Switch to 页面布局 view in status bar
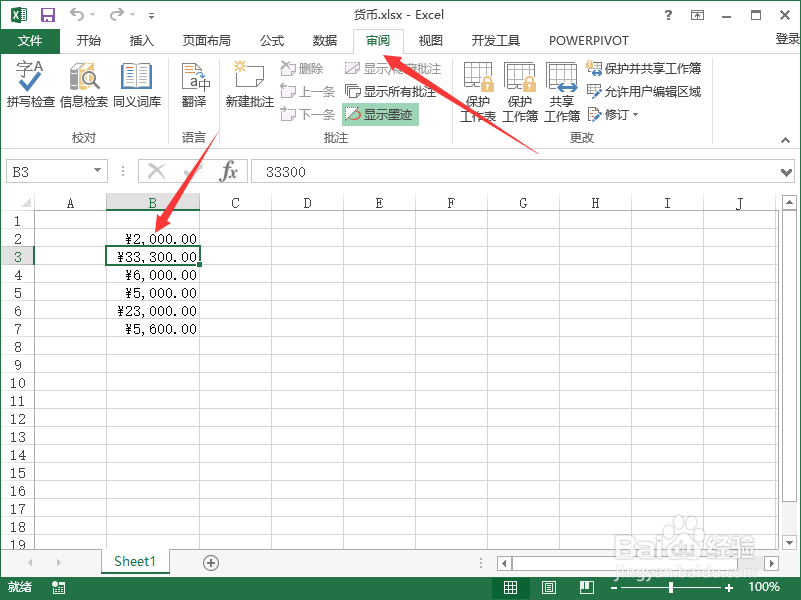This screenshot has height=600, width=801. tap(548, 587)
